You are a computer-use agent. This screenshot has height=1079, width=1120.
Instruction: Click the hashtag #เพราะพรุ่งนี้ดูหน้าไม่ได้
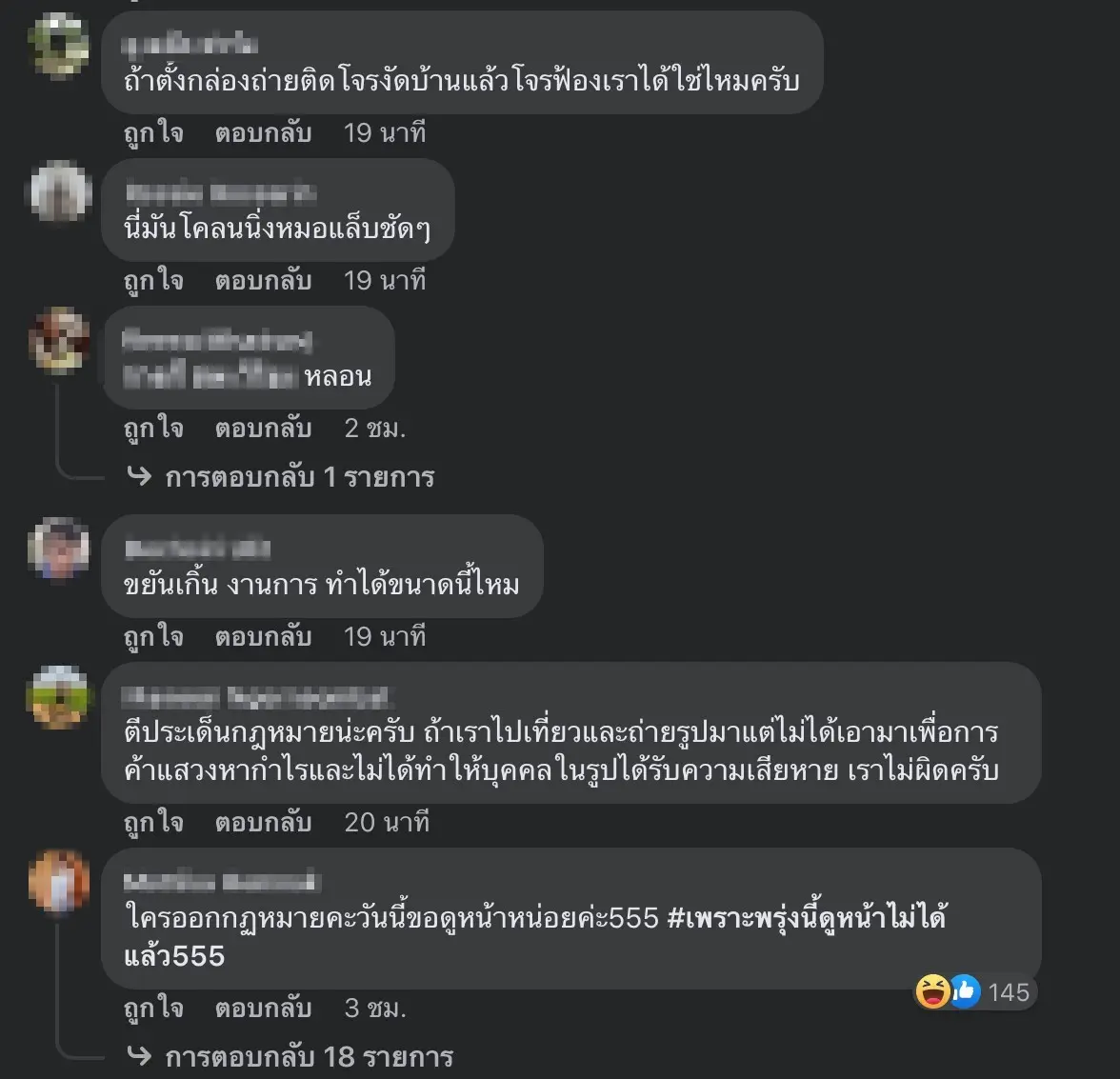pyautogui.click(x=808, y=918)
